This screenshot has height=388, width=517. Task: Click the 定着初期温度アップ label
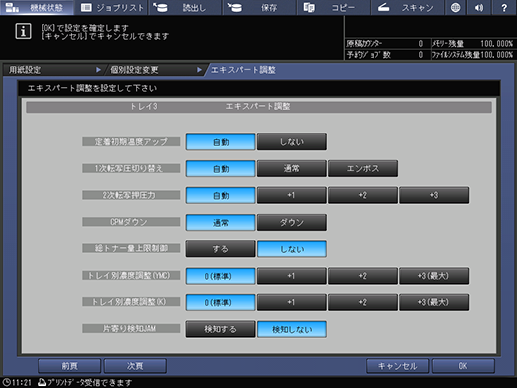point(131,141)
